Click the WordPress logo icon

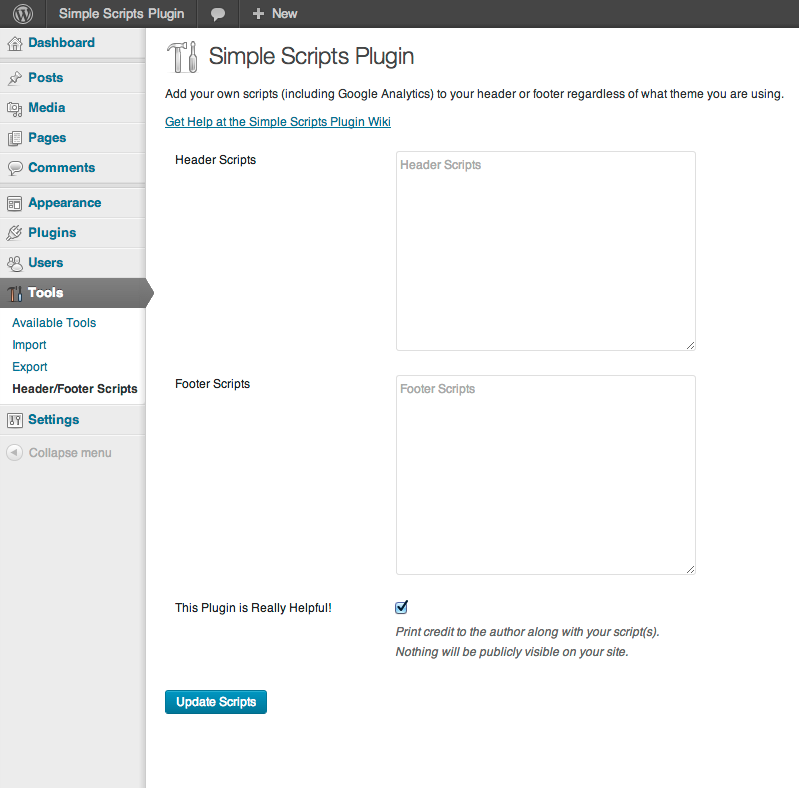[x=24, y=14]
